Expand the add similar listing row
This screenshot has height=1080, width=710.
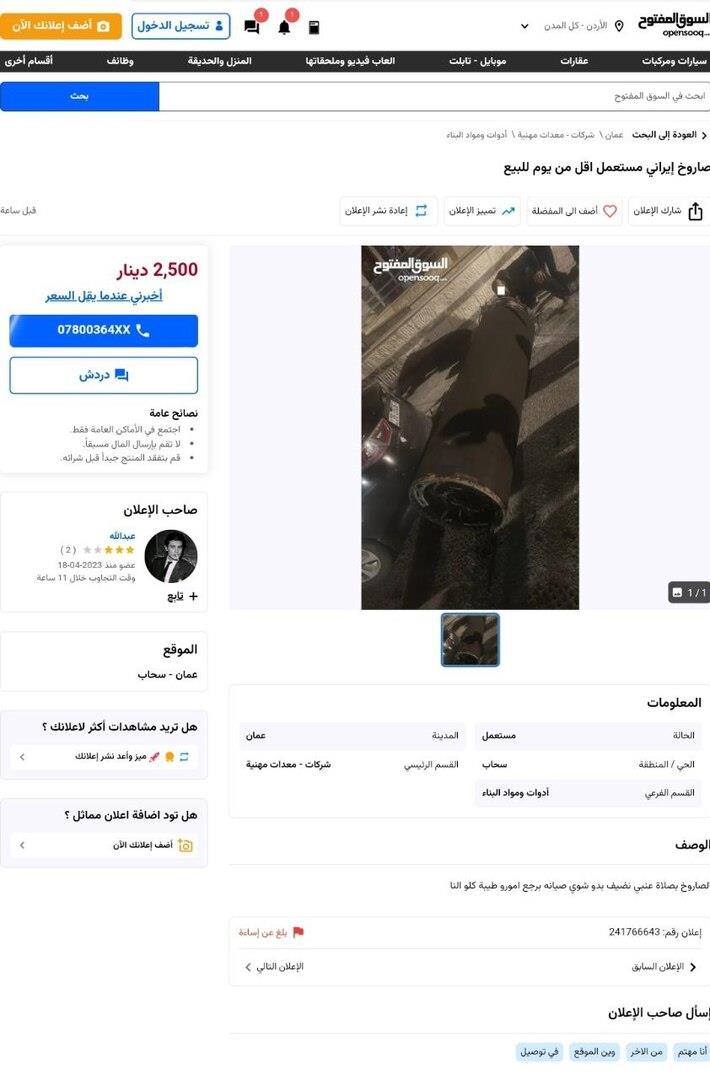tap(104, 844)
